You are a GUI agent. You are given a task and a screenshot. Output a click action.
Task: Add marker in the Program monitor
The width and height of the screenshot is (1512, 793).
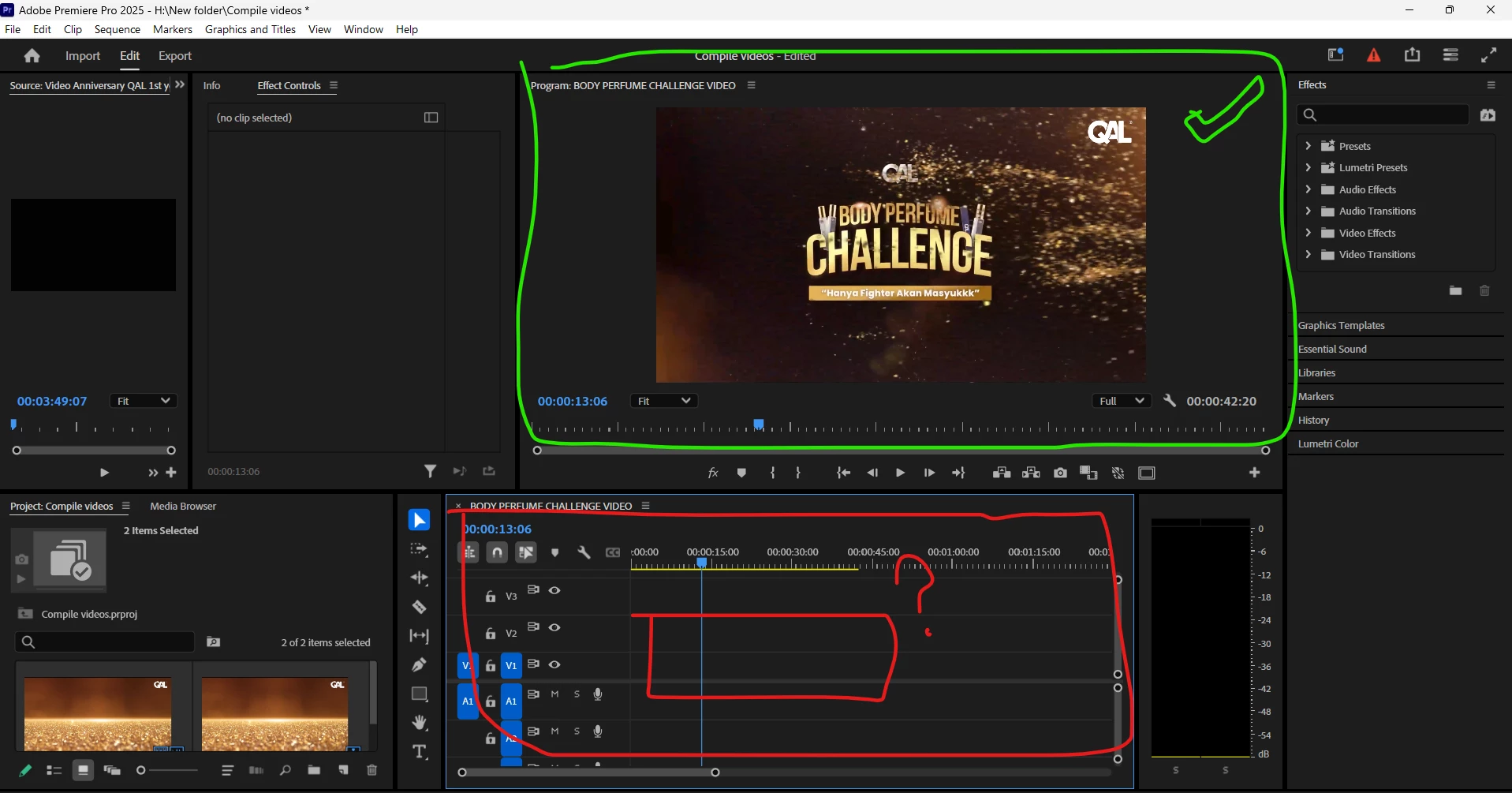(x=741, y=473)
